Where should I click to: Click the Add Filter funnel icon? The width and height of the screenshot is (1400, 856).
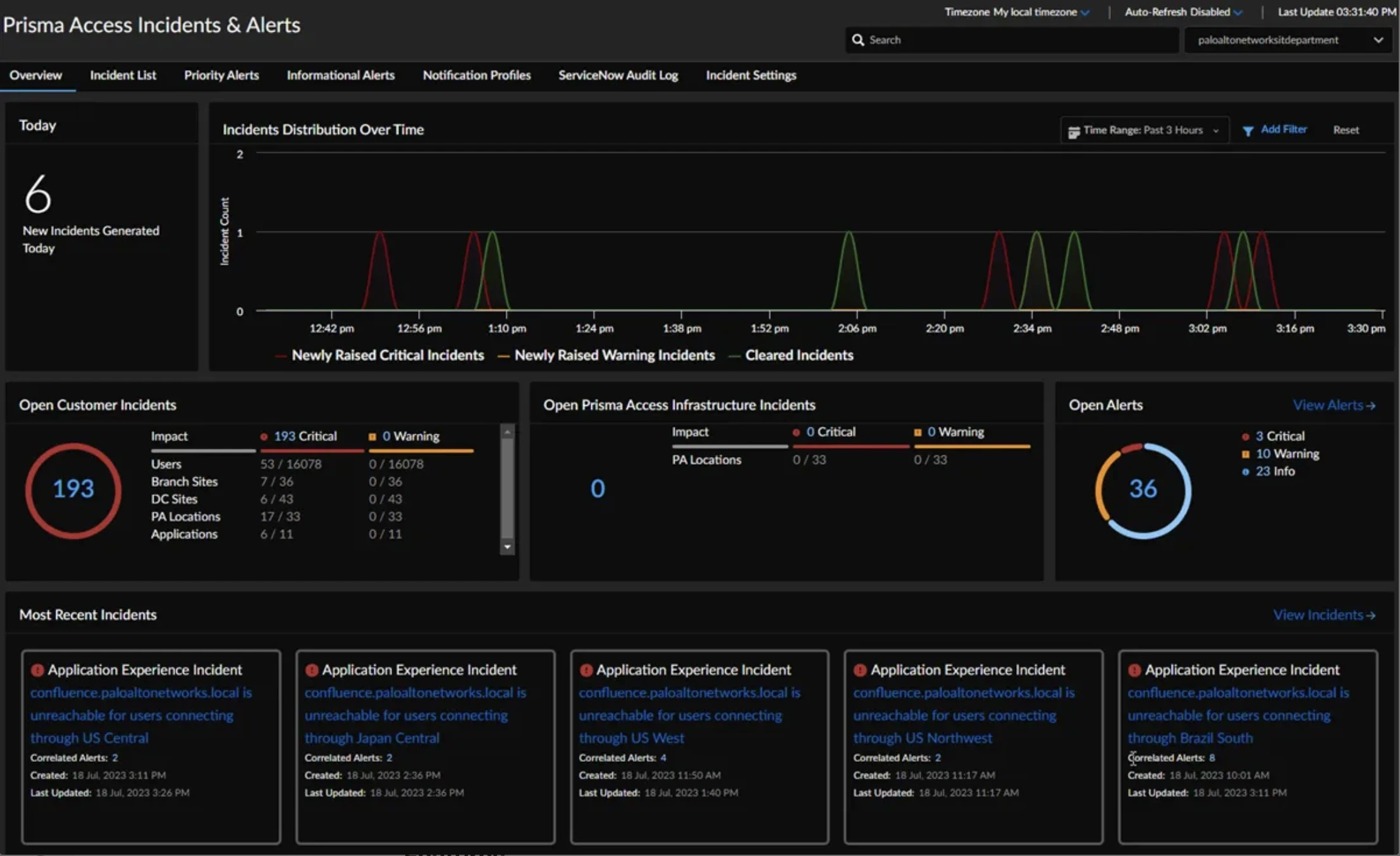coord(1248,130)
